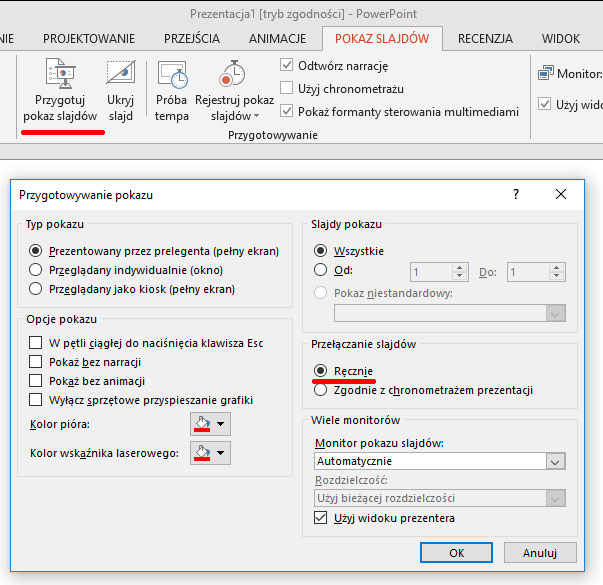Screen dimensions: 603x585
Task: Select Przeglądany jako kiosk option
Action: point(35,288)
